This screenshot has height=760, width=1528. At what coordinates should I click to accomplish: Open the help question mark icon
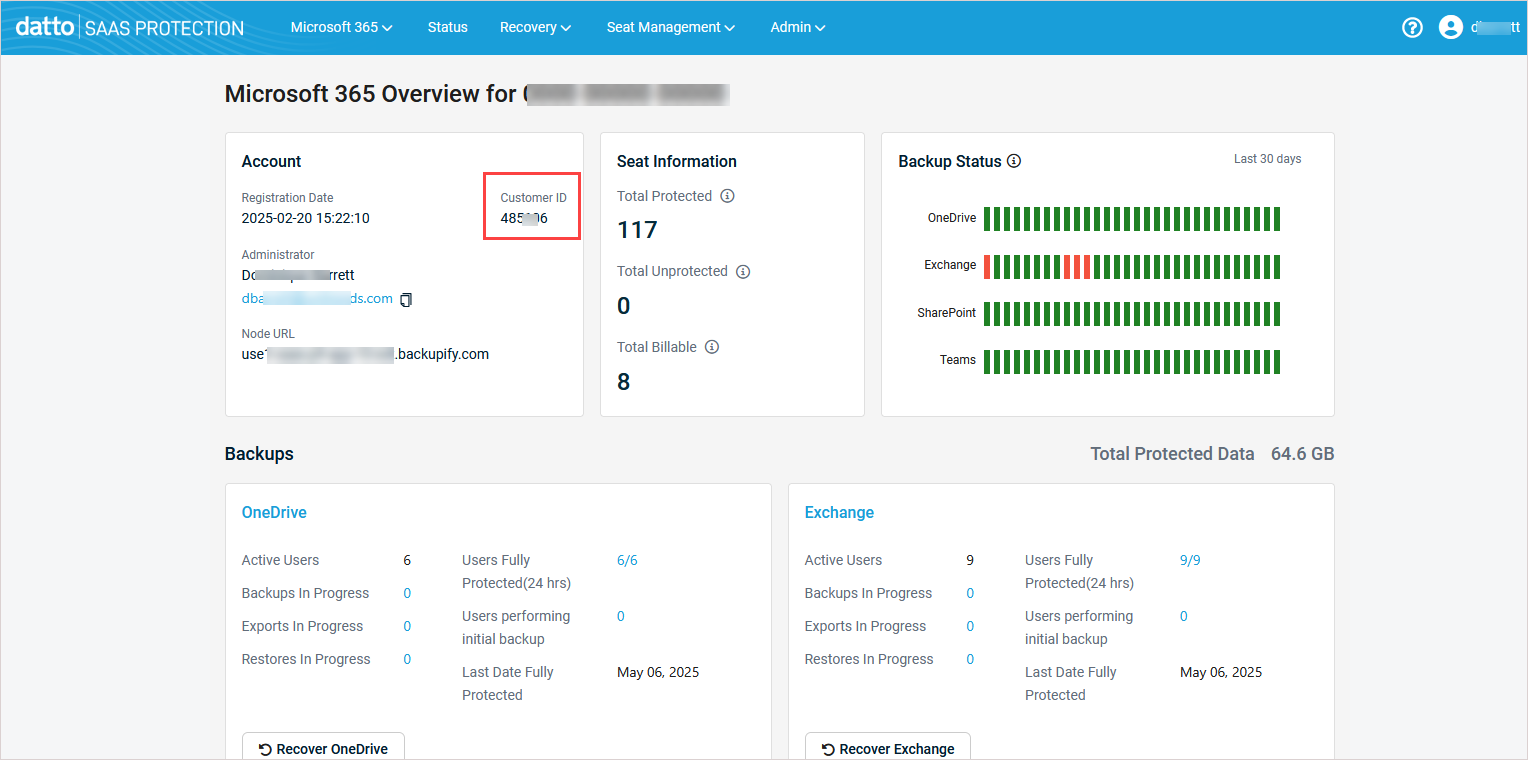(x=1412, y=27)
